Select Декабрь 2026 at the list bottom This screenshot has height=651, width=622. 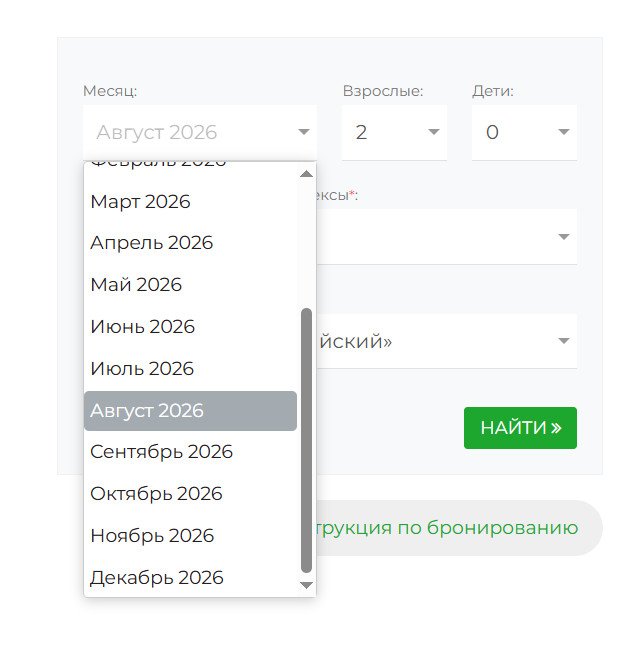157,578
